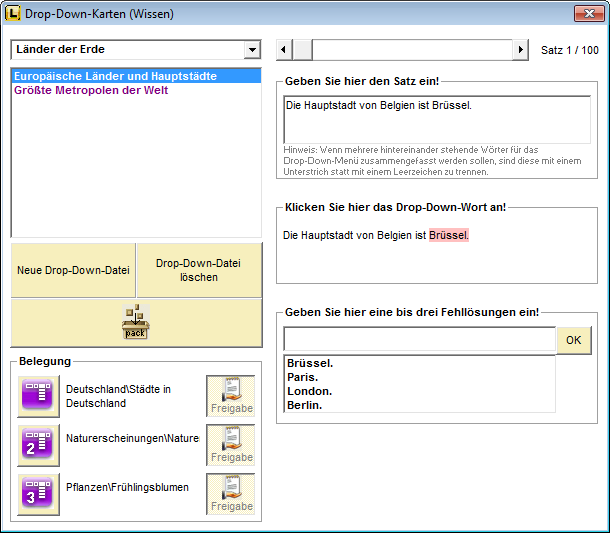The image size is (610, 533).
Task: Click Drop-Down-Datei löschen button
Action: pyautogui.click(x=199, y=270)
